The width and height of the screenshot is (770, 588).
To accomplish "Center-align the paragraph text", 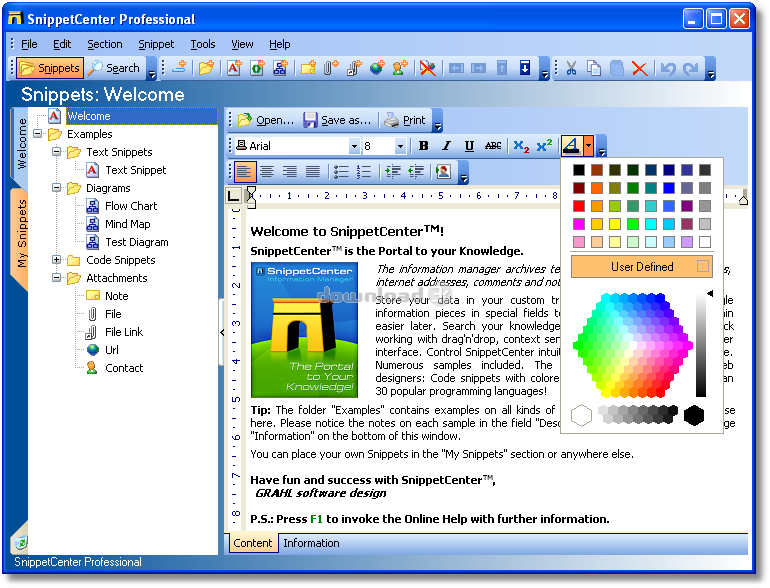I will (x=267, y=172).
